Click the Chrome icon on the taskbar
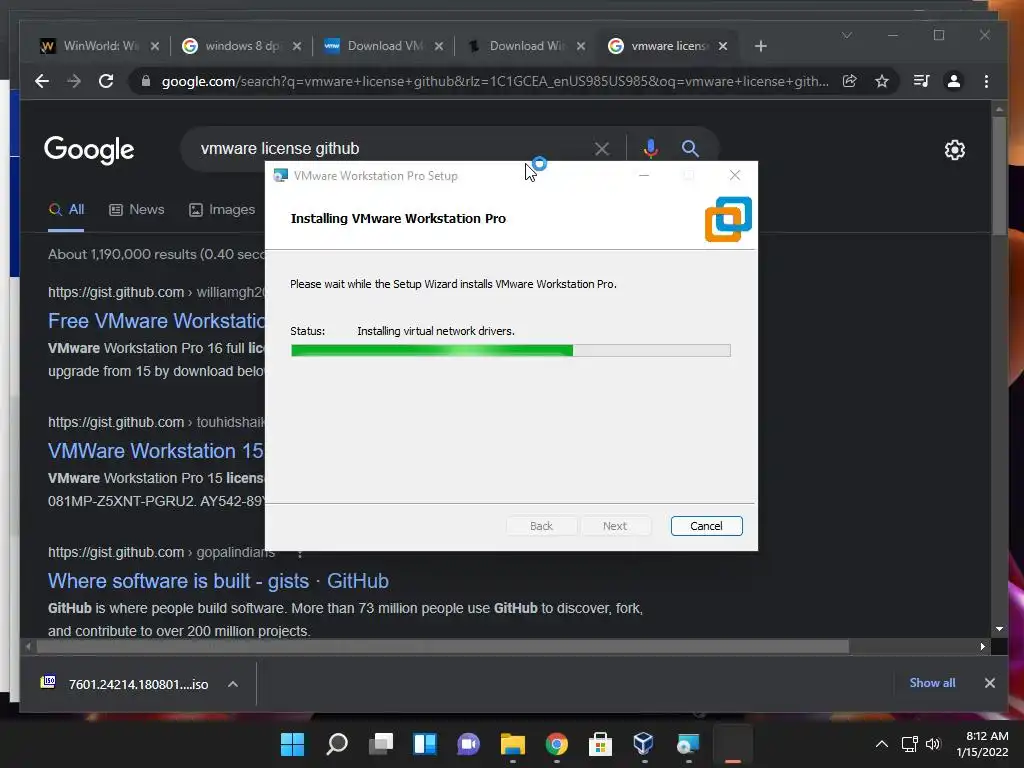 pyautogui.click(x=556, y=744)
